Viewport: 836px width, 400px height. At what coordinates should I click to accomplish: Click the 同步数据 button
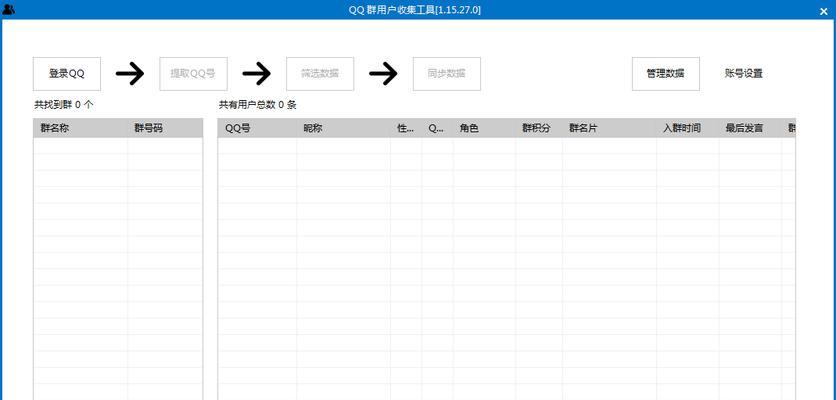click(x=447, y=74)
